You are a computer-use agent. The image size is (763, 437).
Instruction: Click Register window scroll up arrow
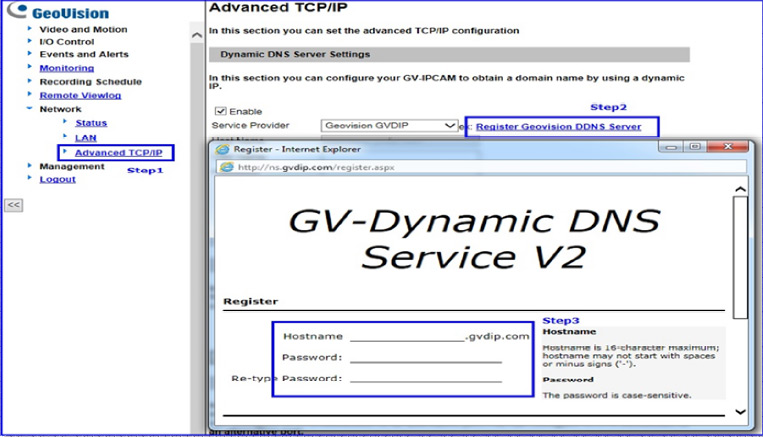pos(741,189)
